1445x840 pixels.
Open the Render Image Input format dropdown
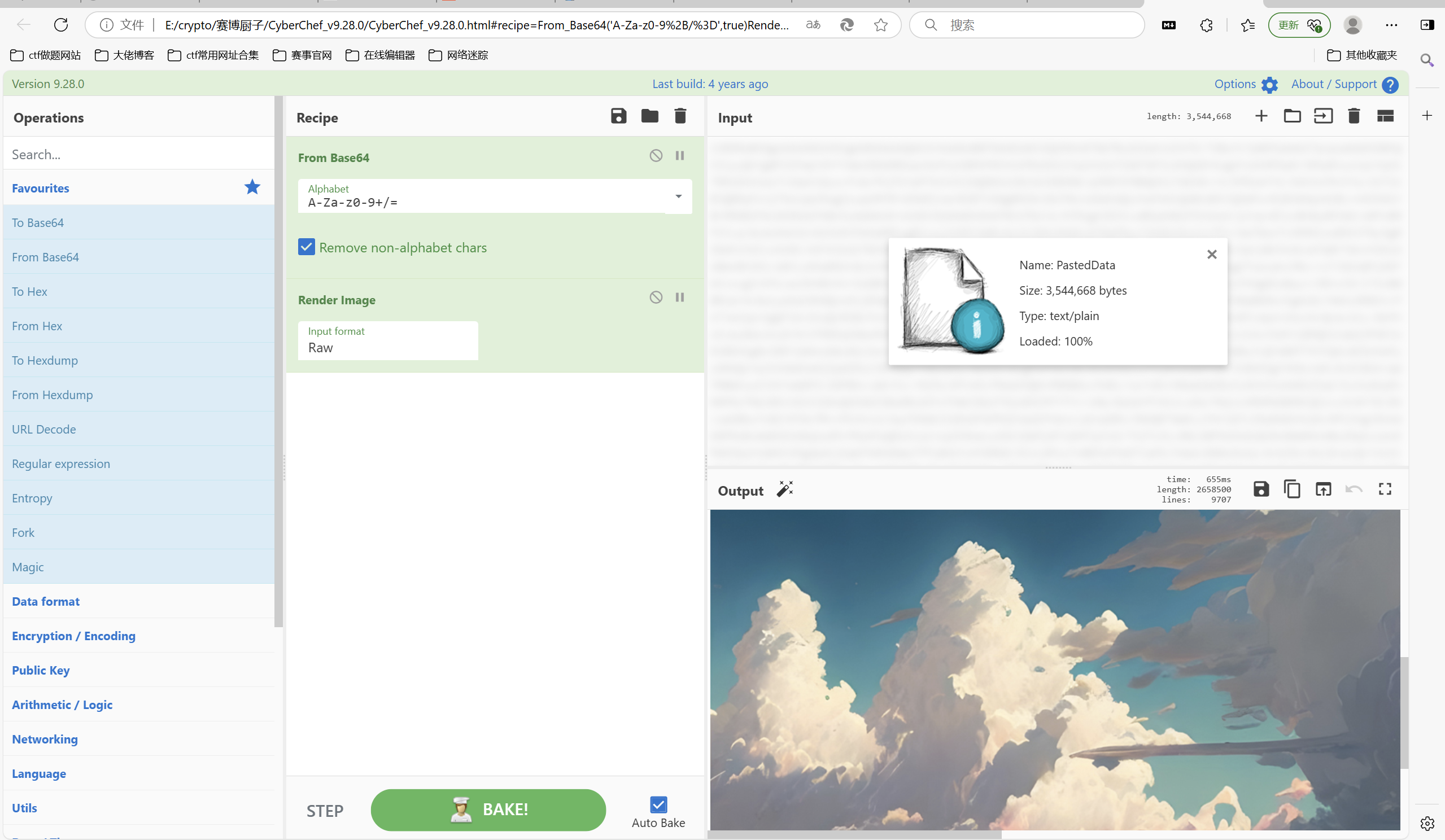pyautogui.click(x=387, y=340)
